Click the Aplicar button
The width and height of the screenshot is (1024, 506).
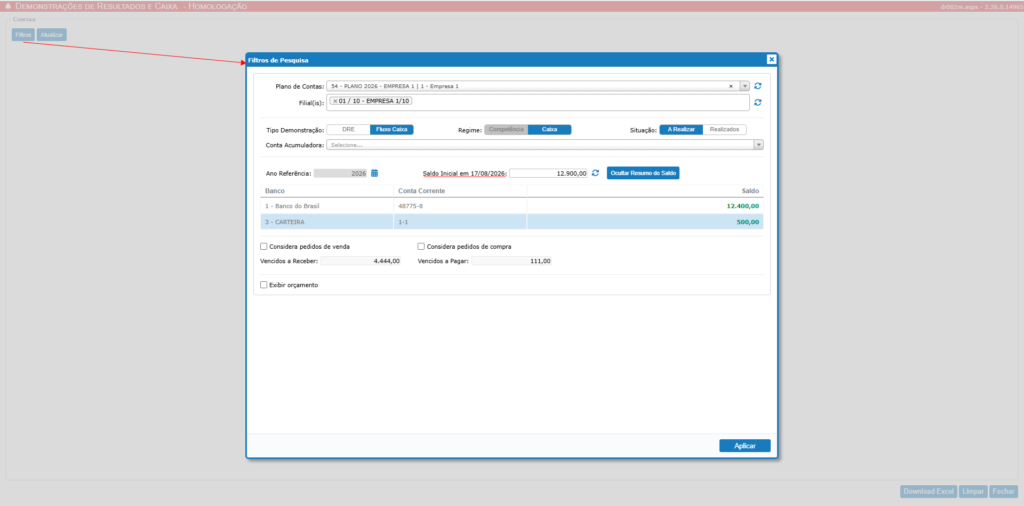pos(744,446)
